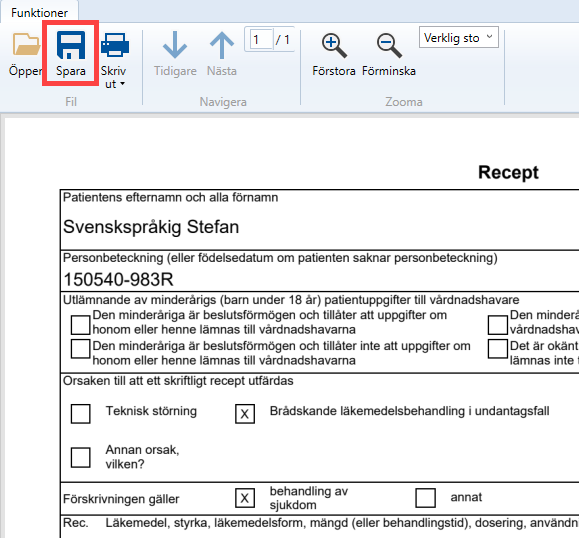Click the patient name Svenskspråkig Stefan
Image resolution: width=579 pixels, height=538 pixels.
(x=151, y=227)
